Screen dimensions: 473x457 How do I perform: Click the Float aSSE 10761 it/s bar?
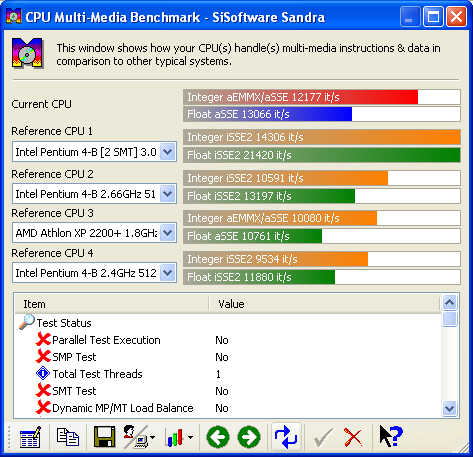coord(322,236)
